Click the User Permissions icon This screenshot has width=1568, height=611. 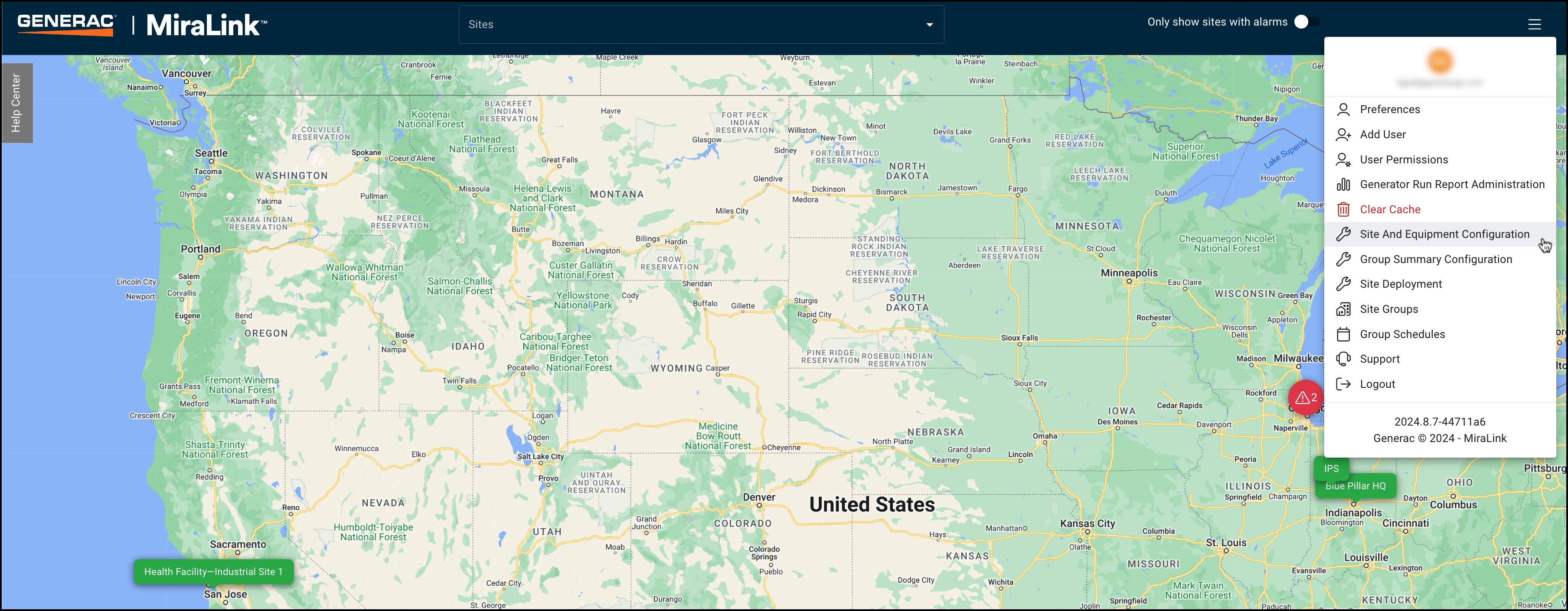1344,159
